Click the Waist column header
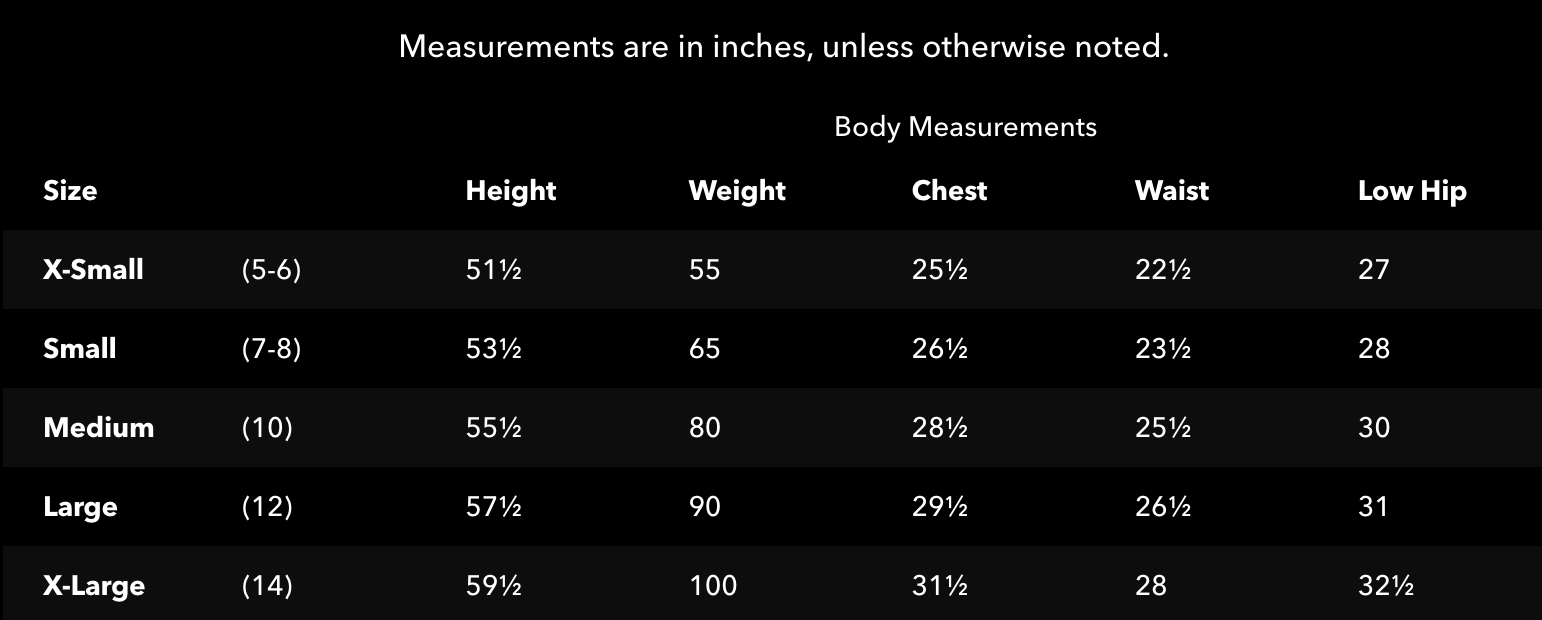Image resolution: width=1542 pixels, height=620 pixels. click(x=1171, y=191)
